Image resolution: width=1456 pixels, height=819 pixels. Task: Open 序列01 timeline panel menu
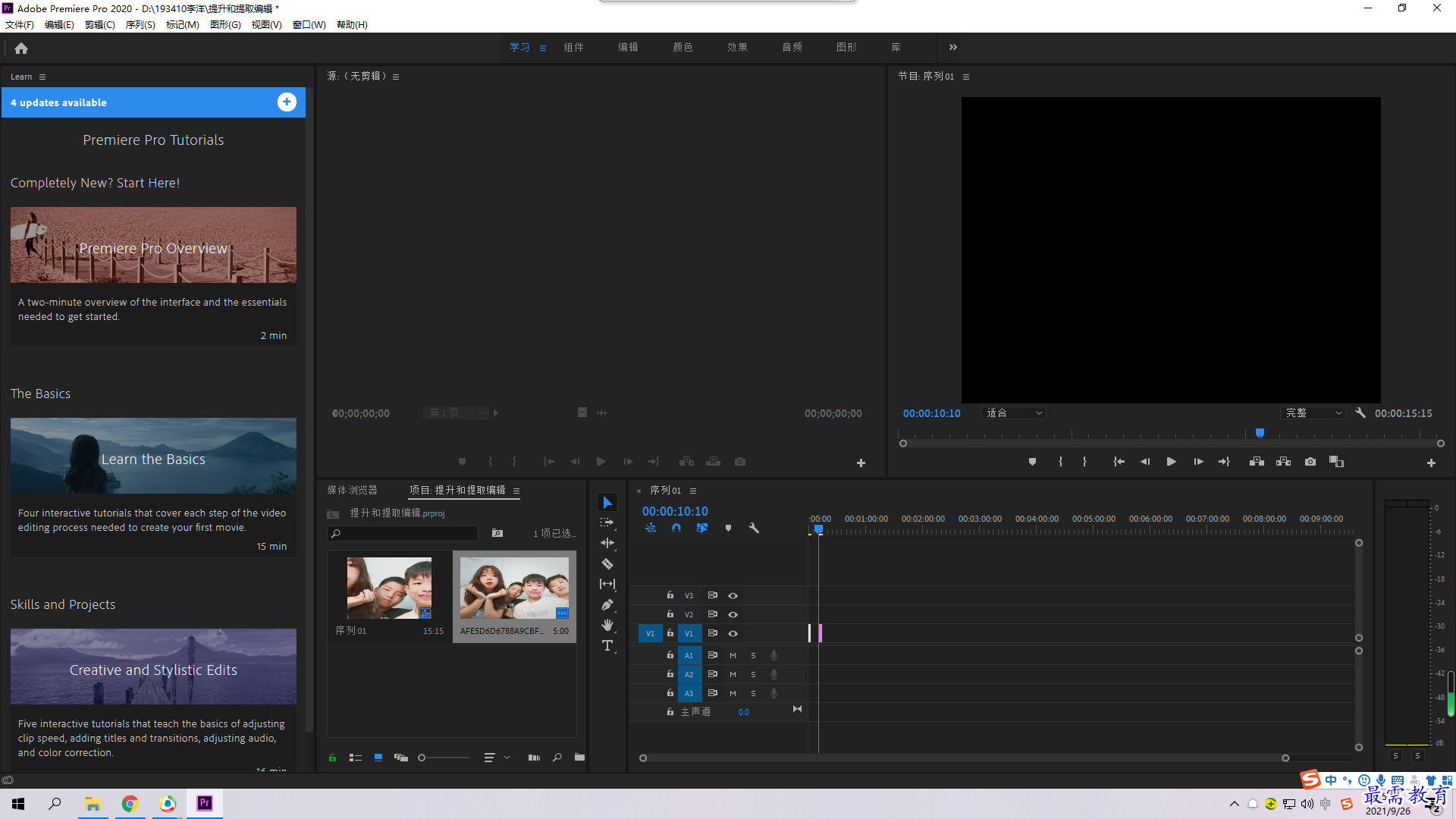click(x=693, y=491)
